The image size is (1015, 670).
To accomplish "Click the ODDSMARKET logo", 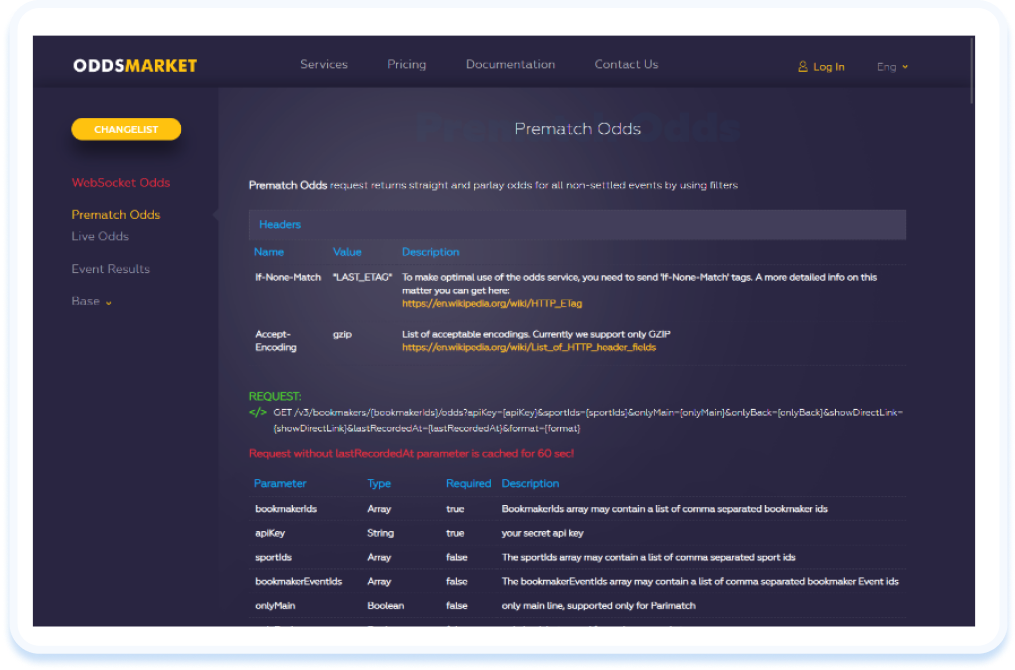I will tap(134, 64).
